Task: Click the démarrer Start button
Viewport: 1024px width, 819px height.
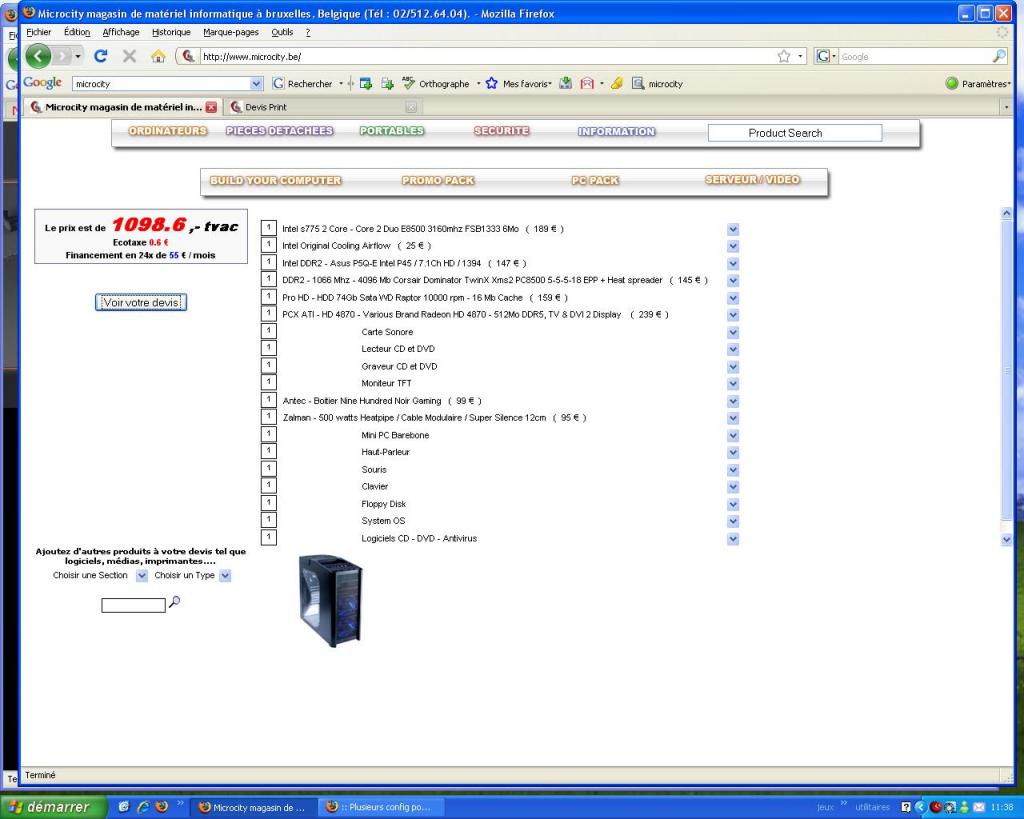Action: tap(54, 807)
